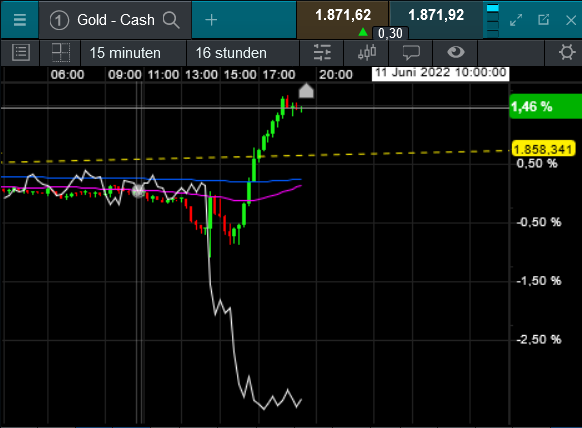Click the 06:00 time axis label

coord(67,75)
